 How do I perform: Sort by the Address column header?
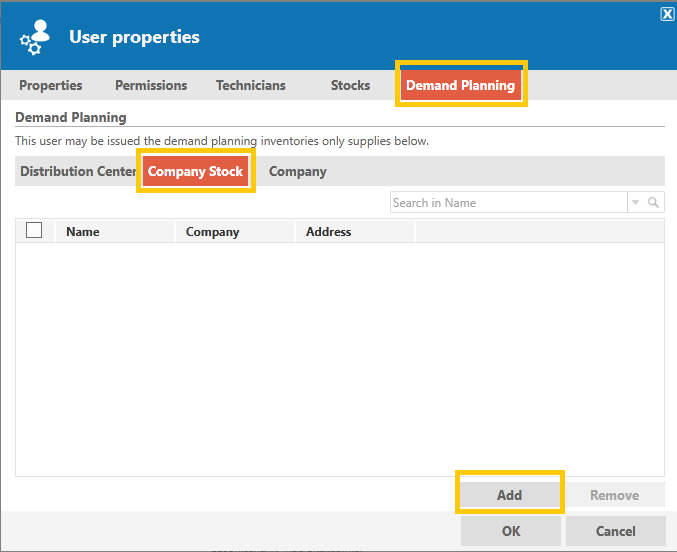click(354, 232)
